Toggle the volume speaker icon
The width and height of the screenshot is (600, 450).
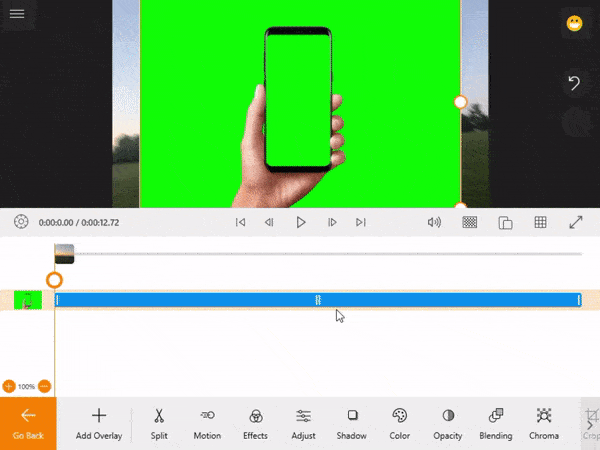[434, 222]
